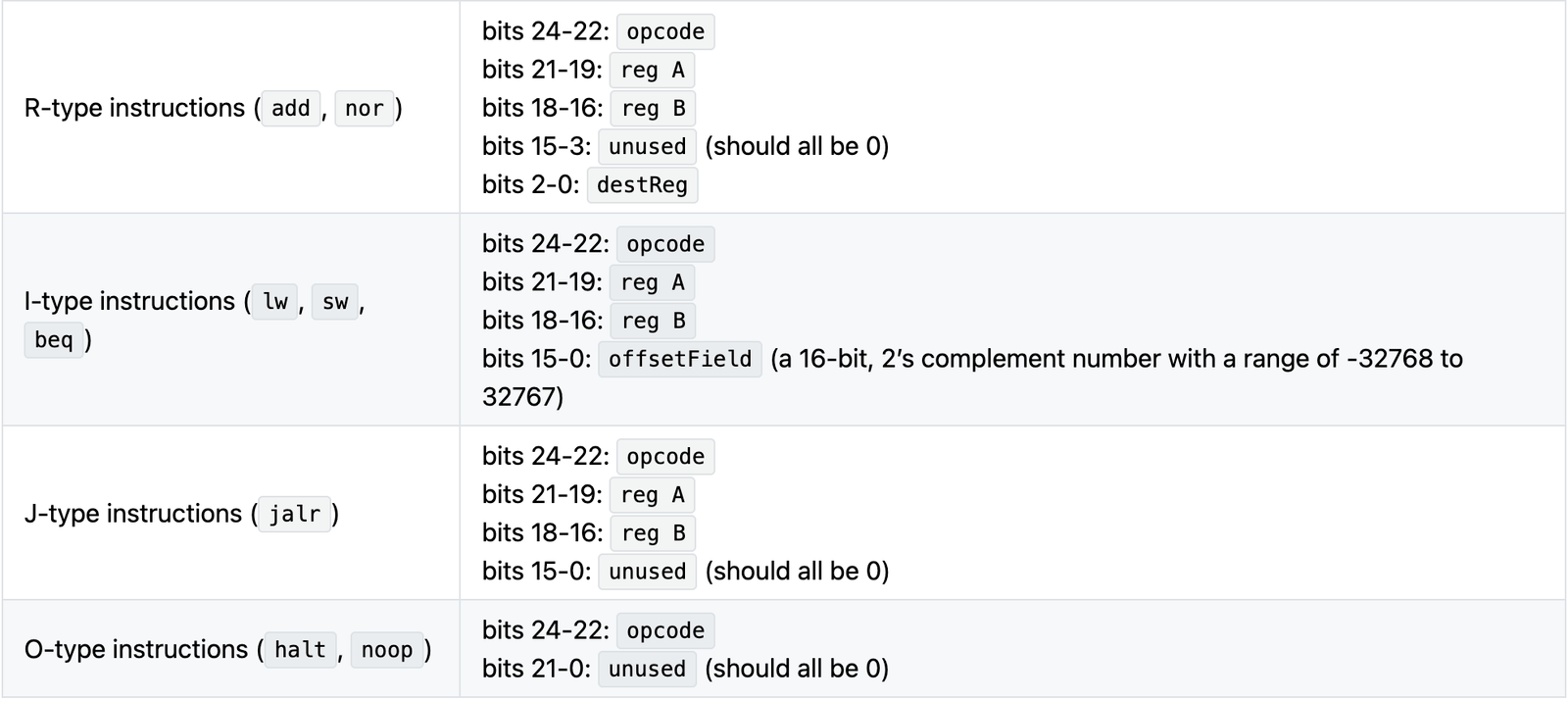Click the halt instruction tag
Image resolution: width=1568 pixels, height=701 pixels.
pos(300,649)
